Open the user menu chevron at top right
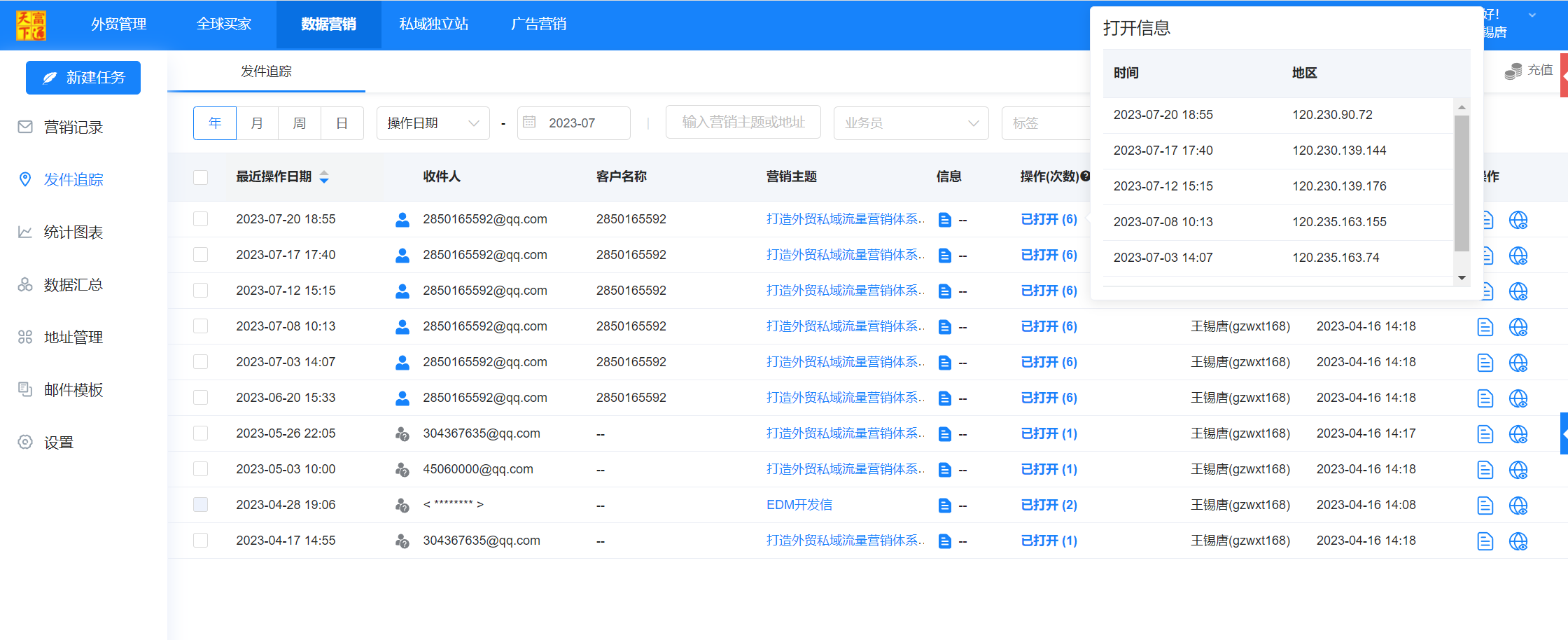The image size is (1568, 640). click(x=1532, y=15)
